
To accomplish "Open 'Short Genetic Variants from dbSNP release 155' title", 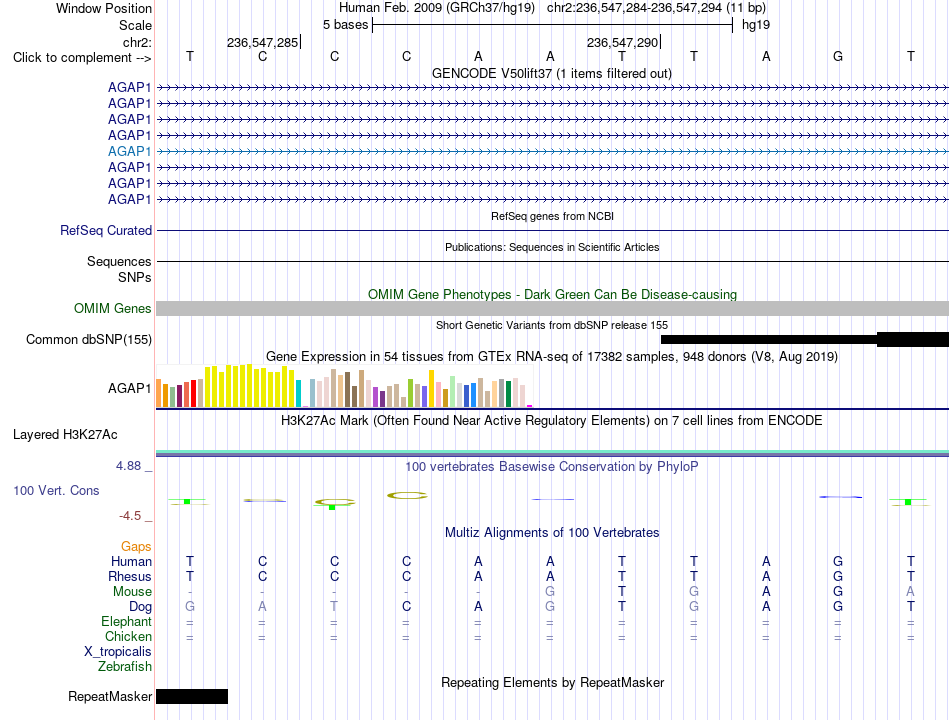I will [x=552, y=325].
